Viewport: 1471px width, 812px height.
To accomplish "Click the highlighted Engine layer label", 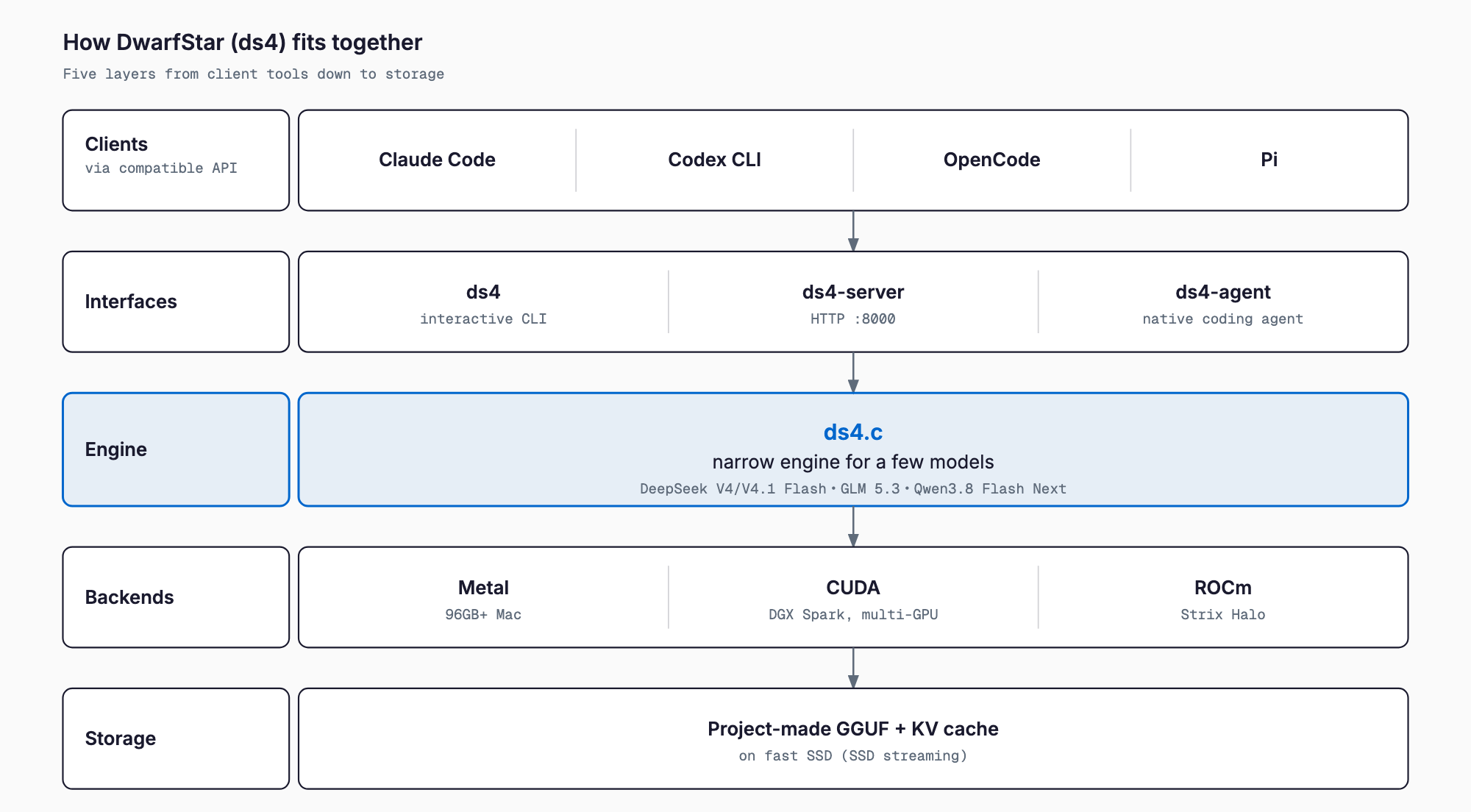I will click(116, 449).
